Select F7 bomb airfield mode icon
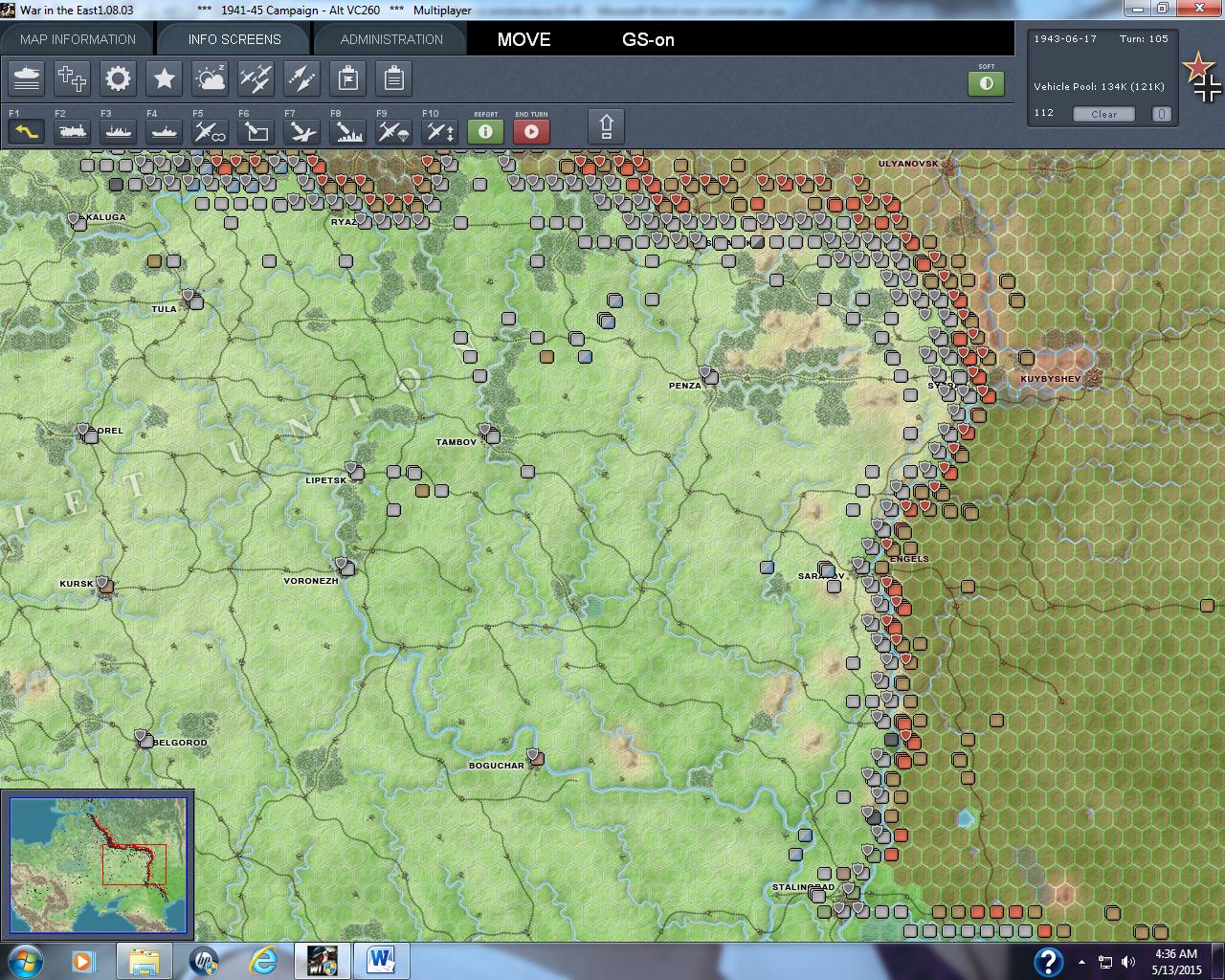This screenshot has width=1225, height=980. click(x=302, y=131)
